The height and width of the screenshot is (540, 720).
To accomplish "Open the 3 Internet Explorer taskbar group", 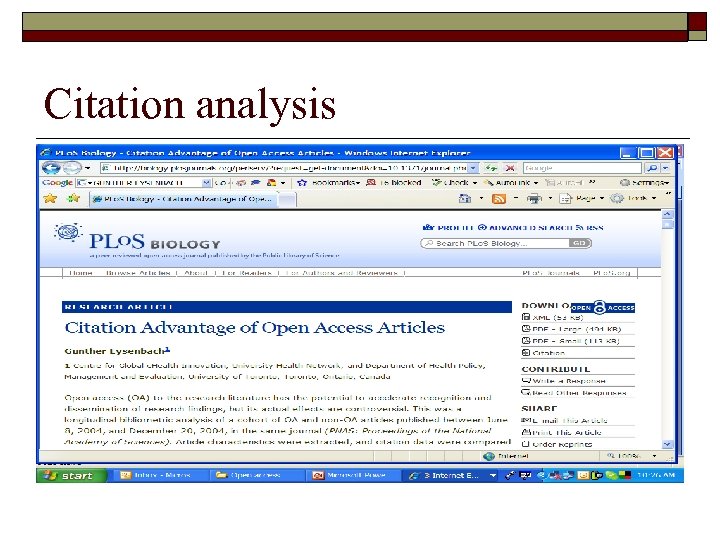I will [x=452, y=475].
